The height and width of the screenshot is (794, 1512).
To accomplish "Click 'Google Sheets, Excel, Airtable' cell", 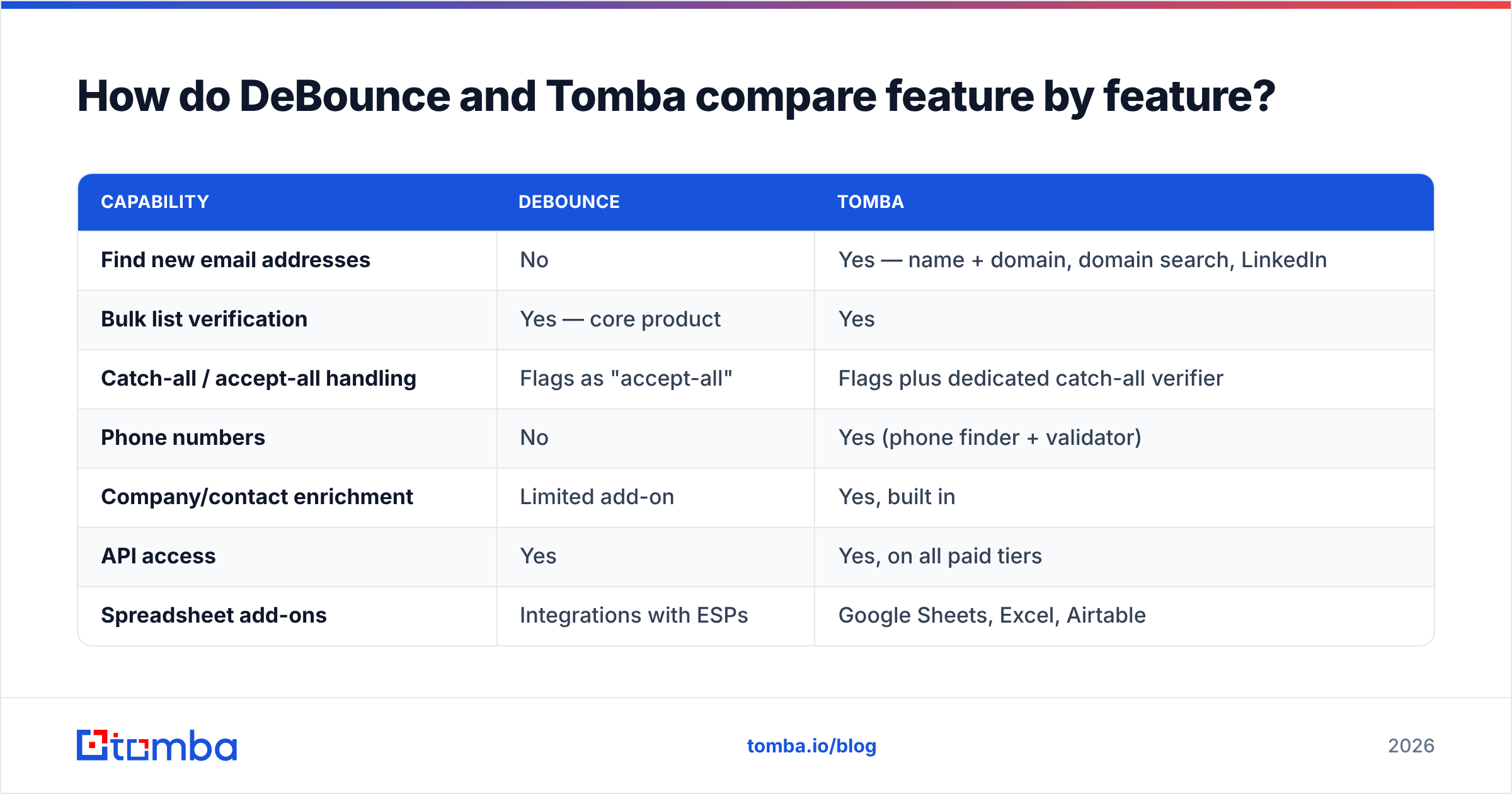I will pos(992,615).
